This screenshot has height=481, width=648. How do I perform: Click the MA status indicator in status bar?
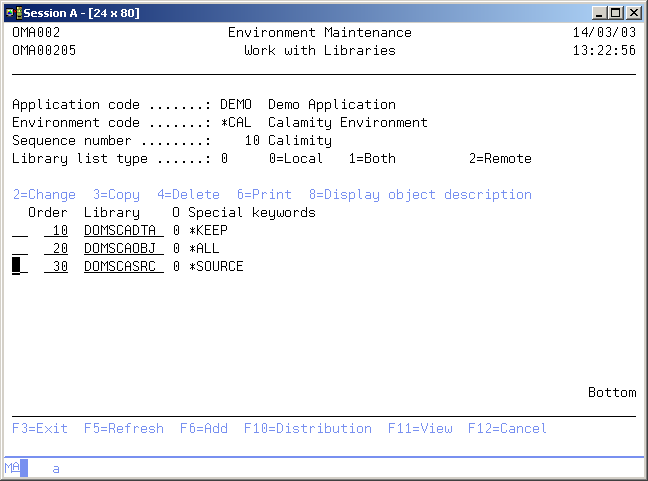point(12,468)
